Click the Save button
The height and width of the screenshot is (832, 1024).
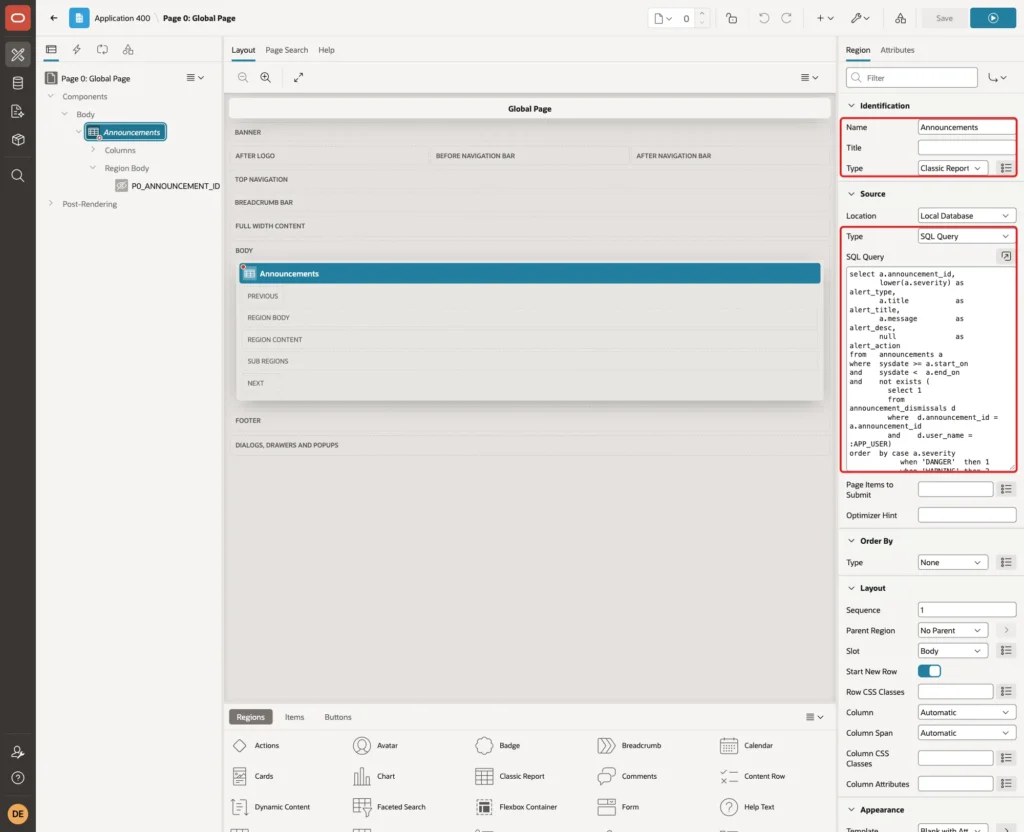pyautogui.click(x=944, y=18)
